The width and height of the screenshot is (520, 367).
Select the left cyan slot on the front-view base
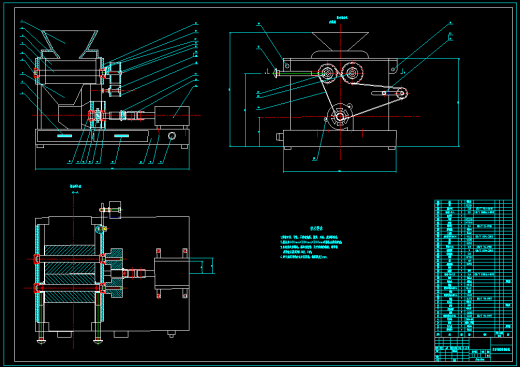pos(64,136)
